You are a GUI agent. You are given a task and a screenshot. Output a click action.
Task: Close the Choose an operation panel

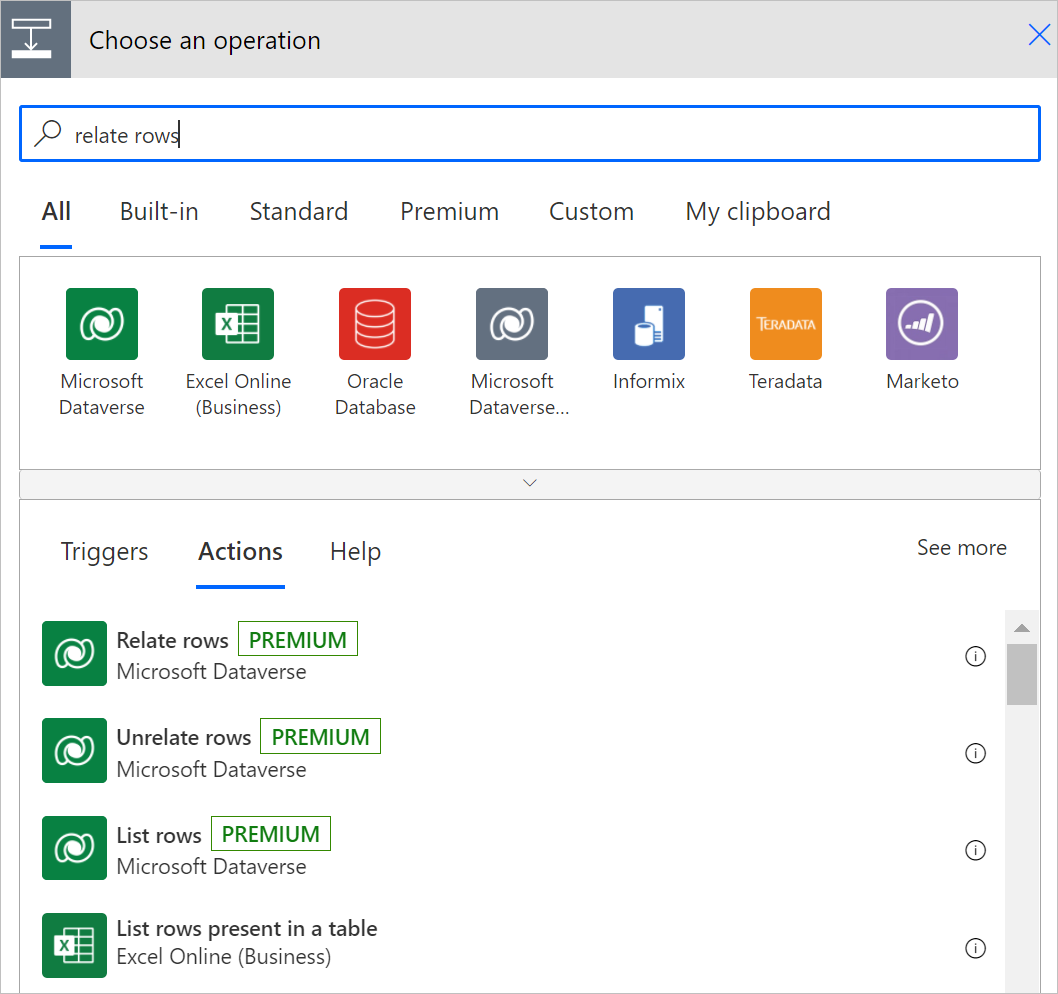[1039, 34]
